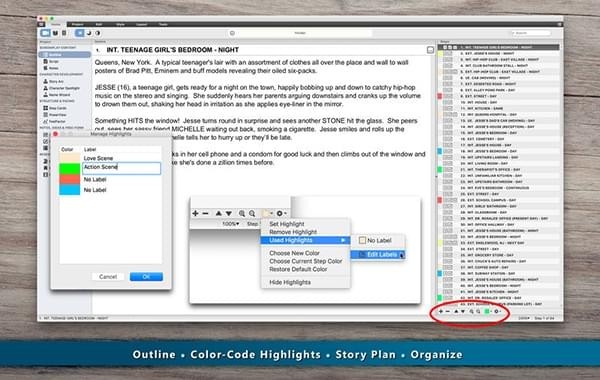Click the Action Scene label text field
Image resolution: width=600 pixels, height=380 pixels.
(121, 168)
